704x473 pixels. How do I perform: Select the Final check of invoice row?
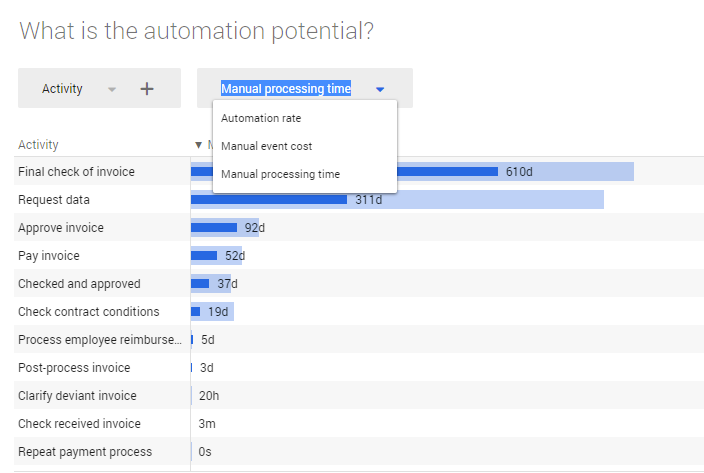76,172
